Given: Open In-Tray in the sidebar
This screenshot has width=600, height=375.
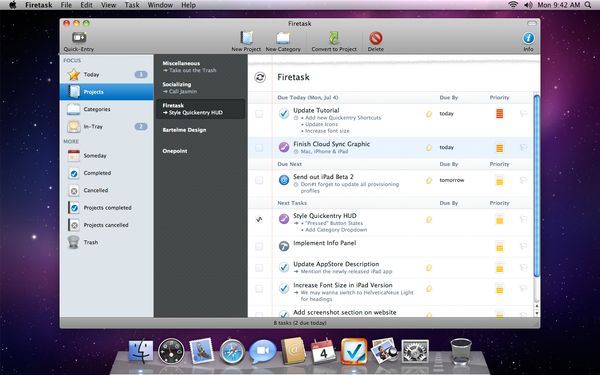Looking at the screenshot, I should (x=107, y=126).
